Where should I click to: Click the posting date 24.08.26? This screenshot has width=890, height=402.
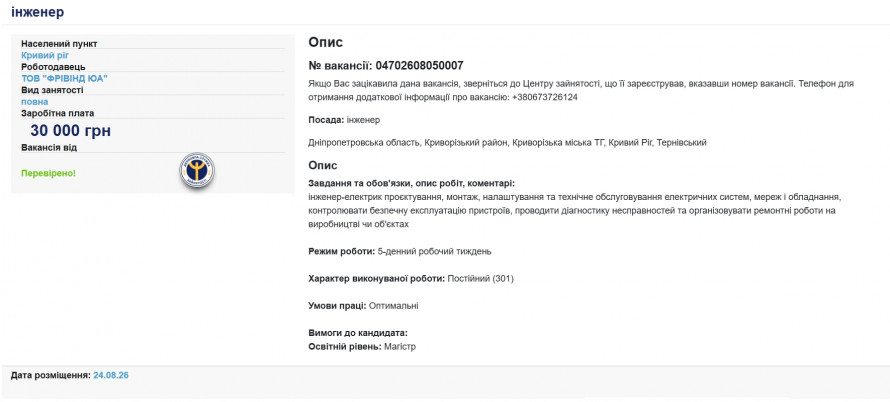click(111, 375)
